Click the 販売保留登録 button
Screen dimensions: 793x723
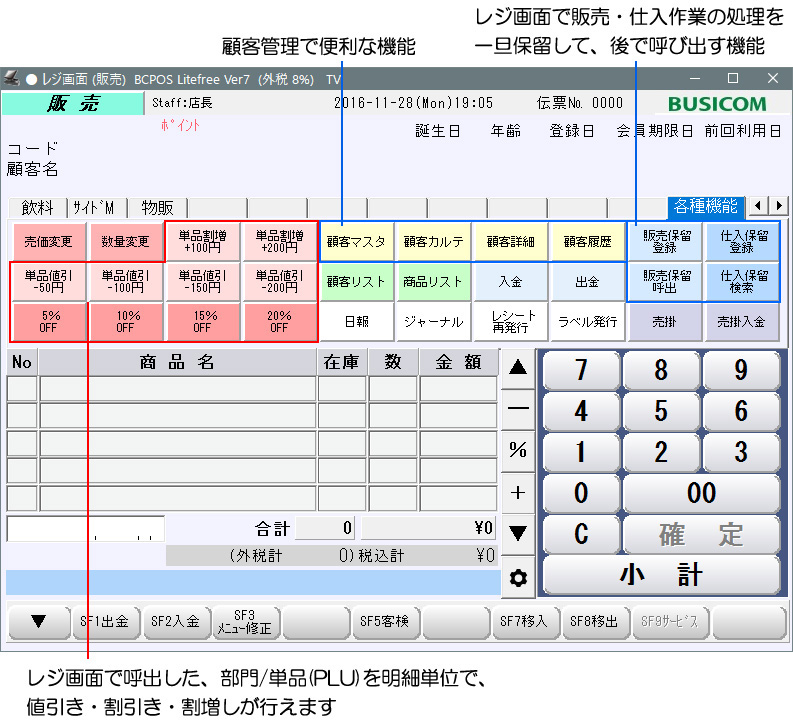point(665,241)
